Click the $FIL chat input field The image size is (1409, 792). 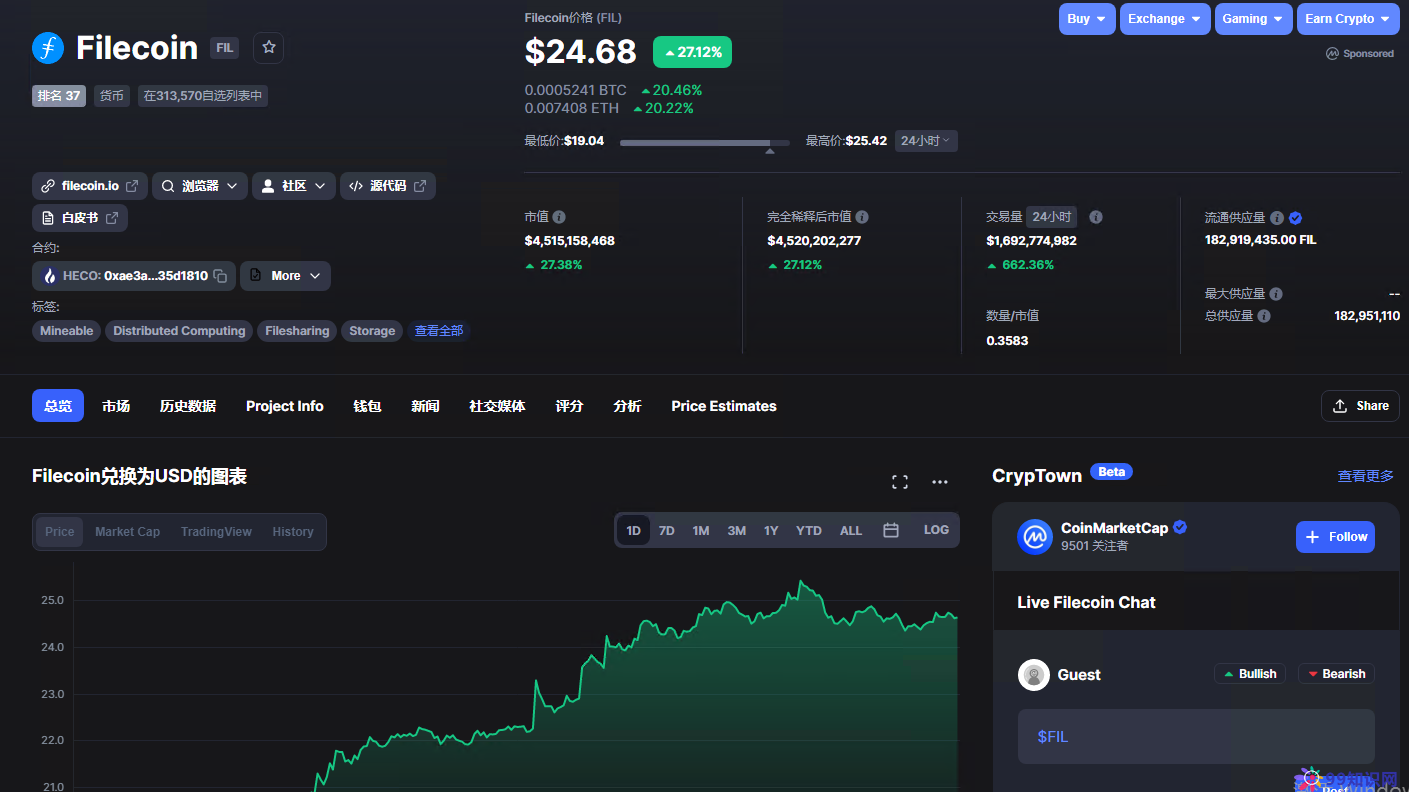point(1196,737)
